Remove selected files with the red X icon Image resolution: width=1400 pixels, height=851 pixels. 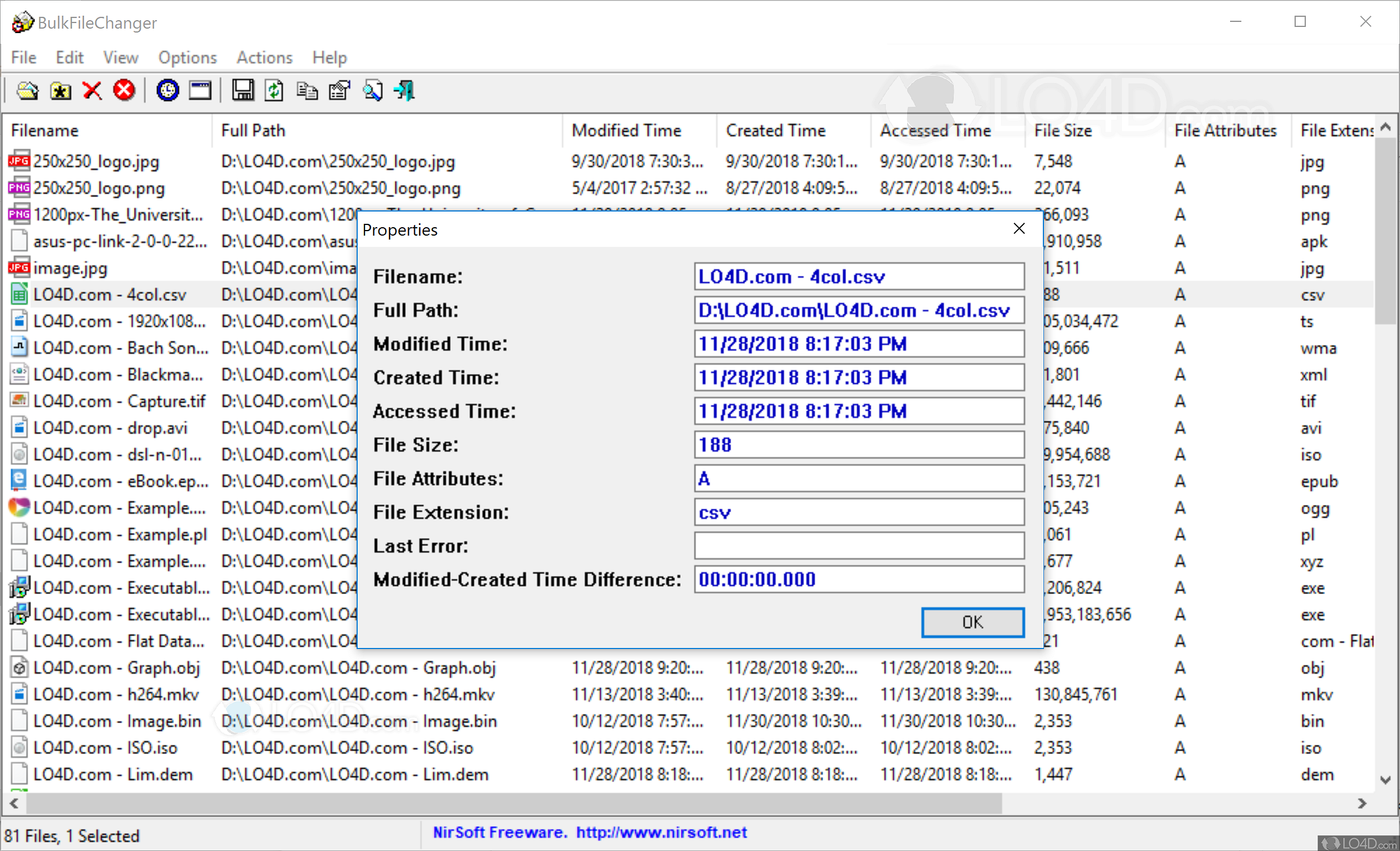(92, 90)
